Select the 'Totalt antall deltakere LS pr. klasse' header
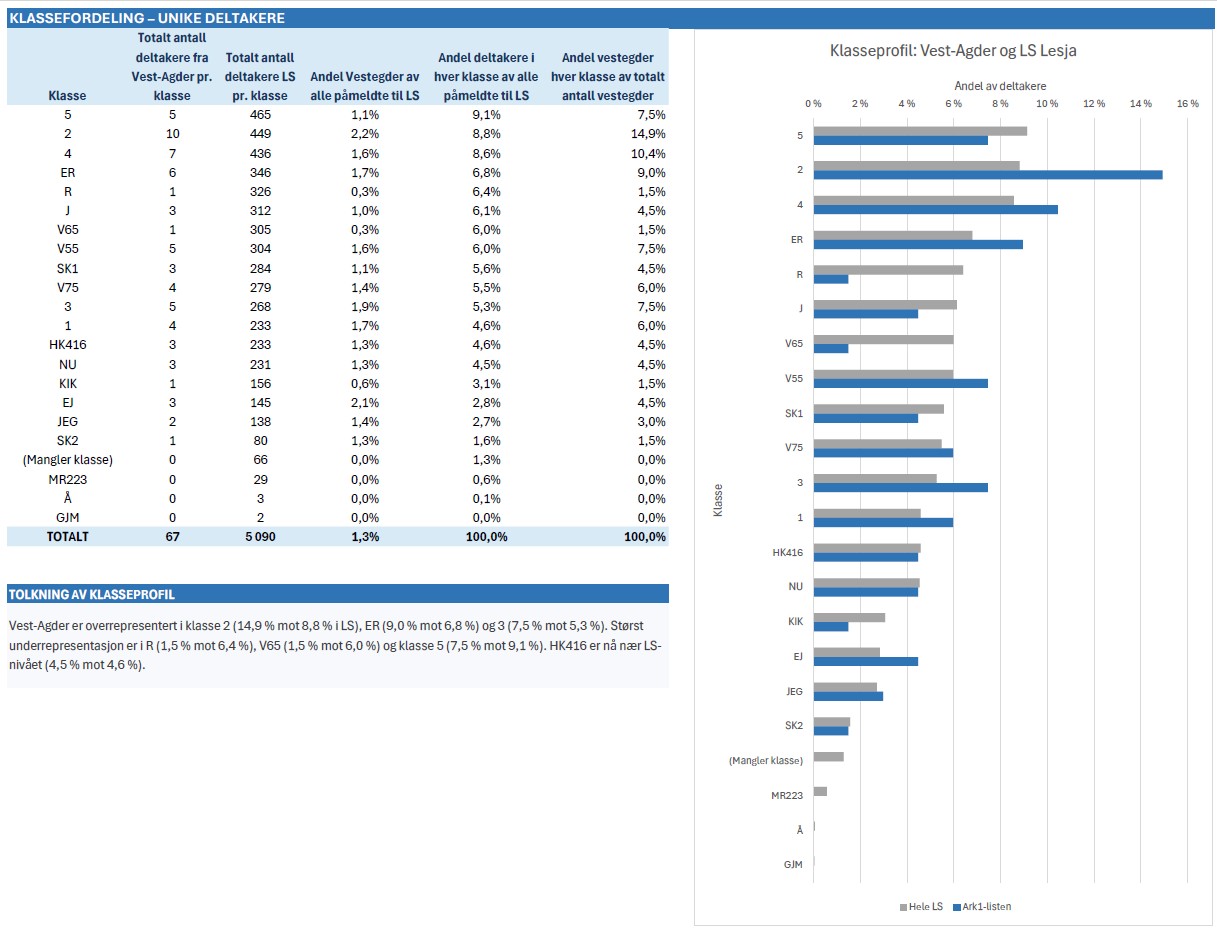This screenshot has width=1217, height=929. tap(260, 77)
